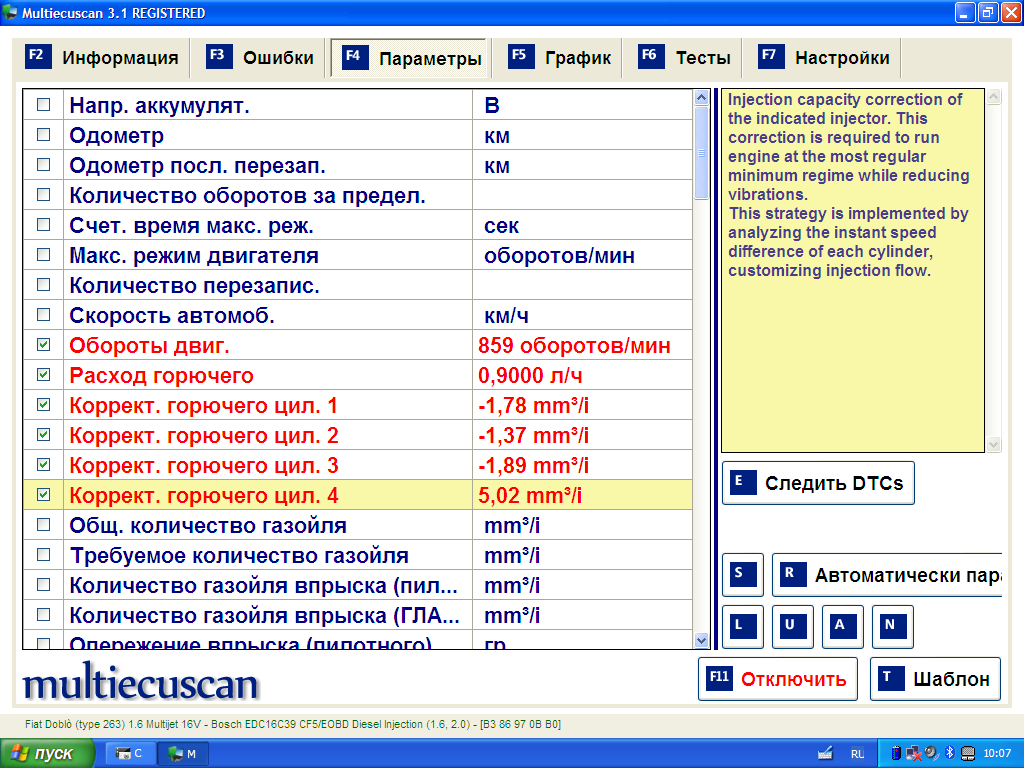The height and width of the screenshot is (768, 1024).
Task: Tick the Скорость автомоб. checkbox
Action: point(44,315)
